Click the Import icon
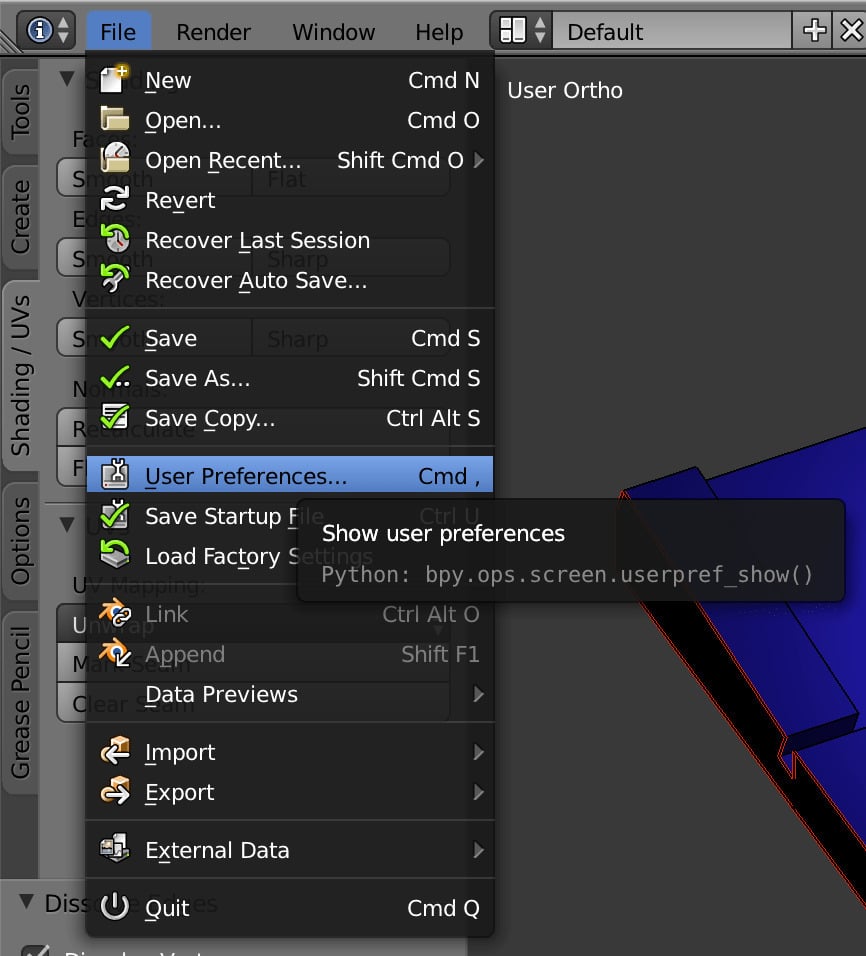866x956 pixels. [x=116, y=752]
